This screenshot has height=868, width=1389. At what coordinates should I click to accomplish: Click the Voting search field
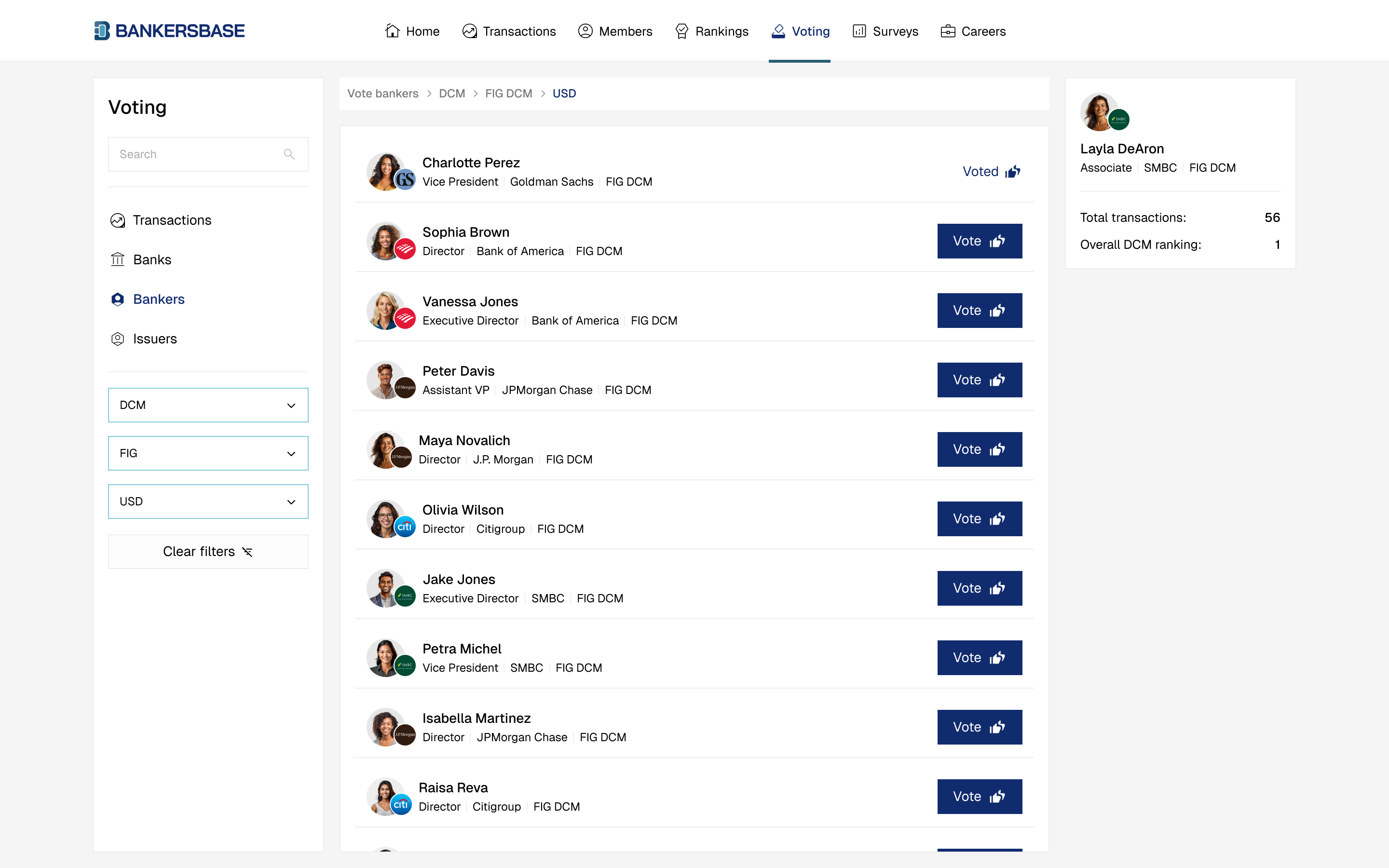[x=208, y=154]
